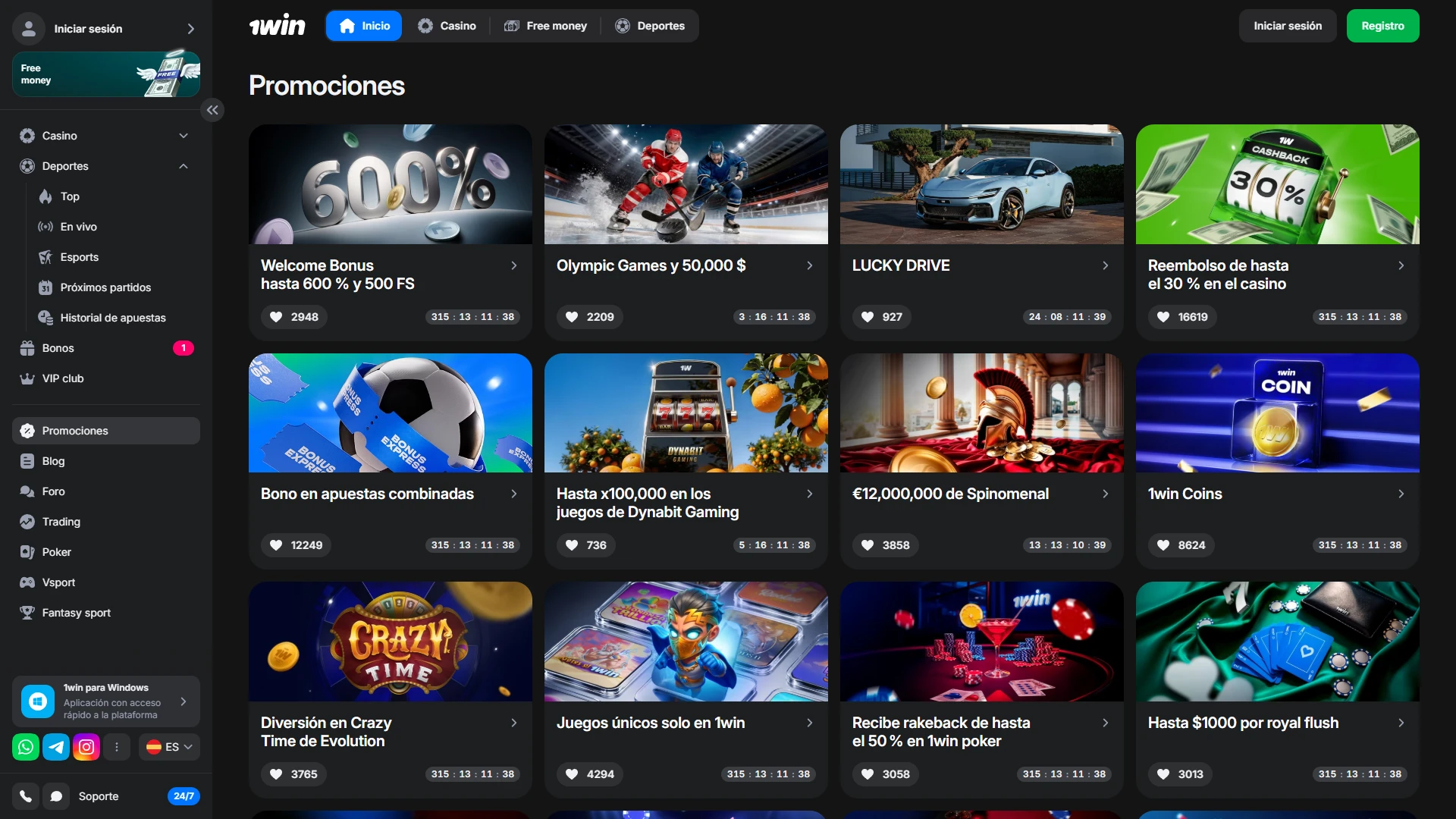This screenshot has height=819, width=1456.
Task: Open the Crazy Time promotion thumbnail
Action: pyautogui.click(x=390, y=642)
